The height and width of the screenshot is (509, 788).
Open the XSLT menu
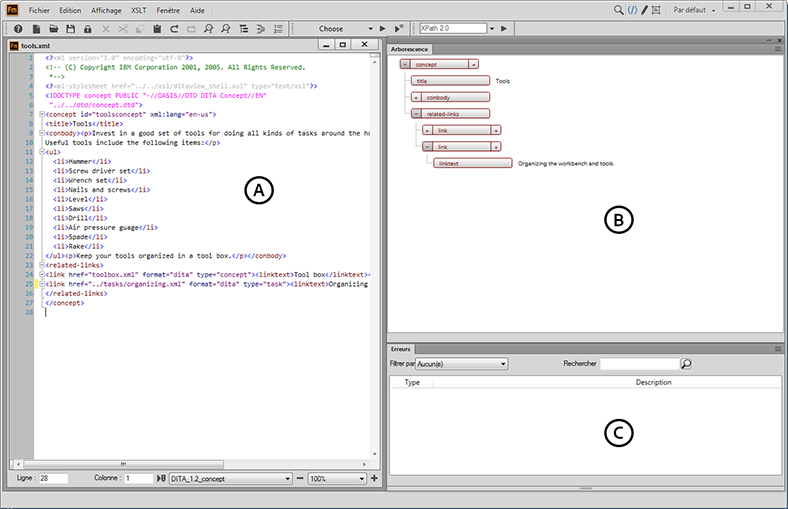tap(138, 9)
